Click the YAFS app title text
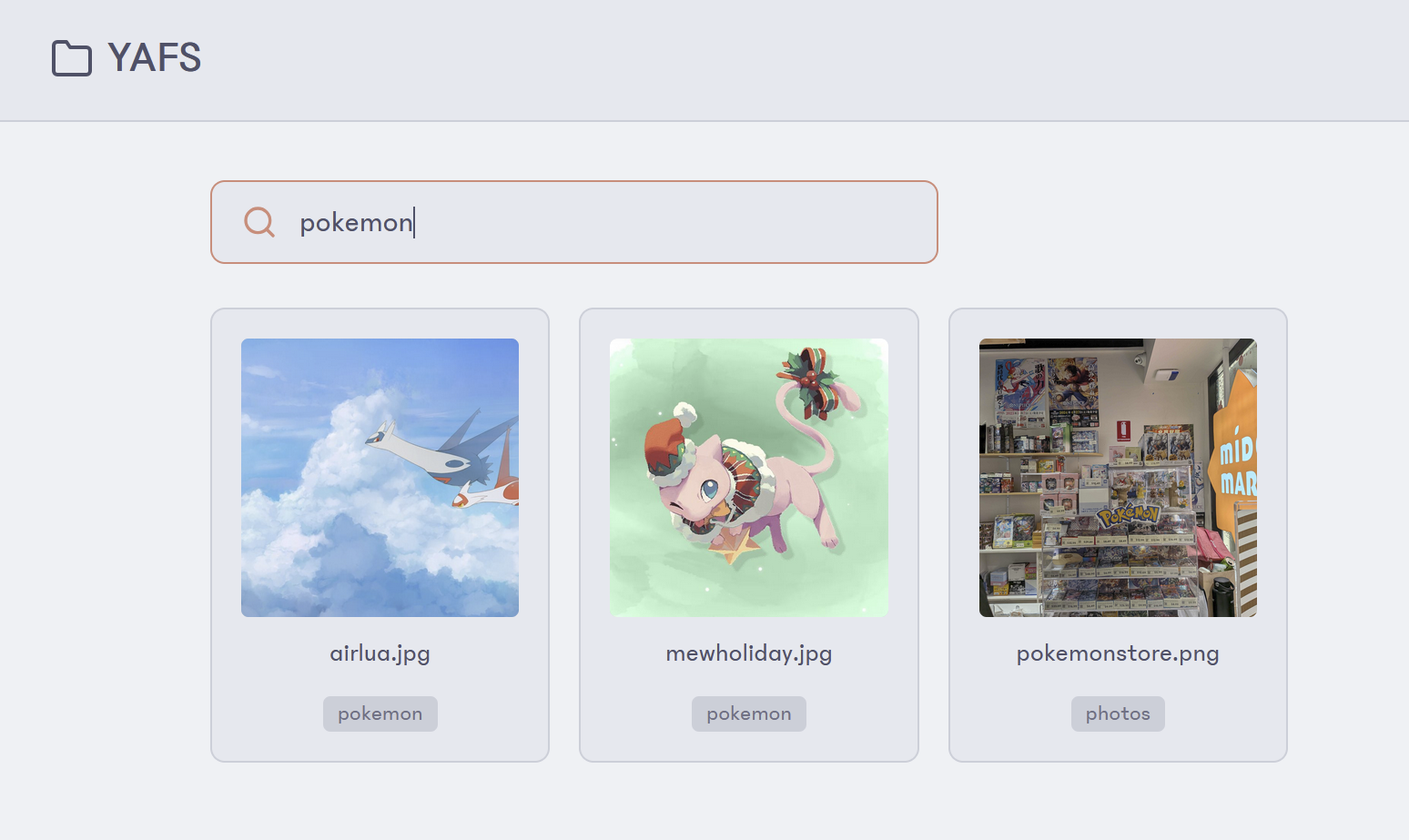Screen dimensions: 1409x840 click(x=155, y=58)
